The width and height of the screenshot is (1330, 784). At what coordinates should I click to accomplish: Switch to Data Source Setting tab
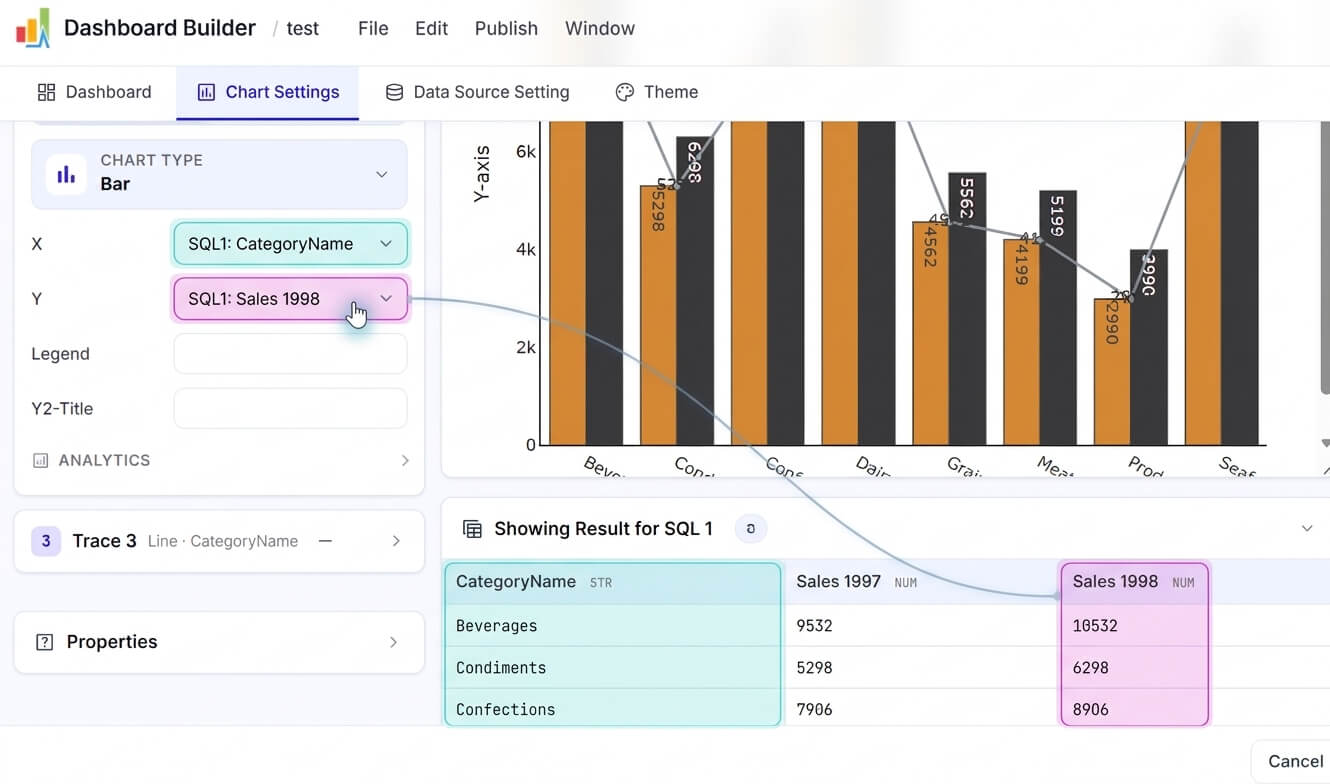[x=477, y=92]
